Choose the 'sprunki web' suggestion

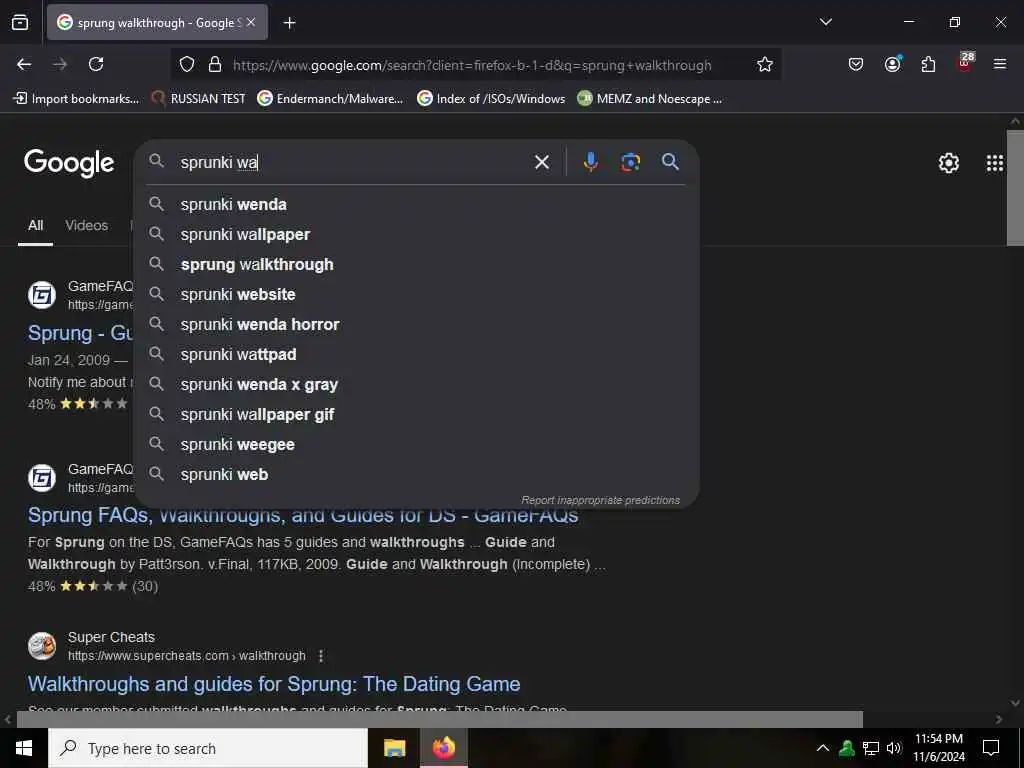pyautogui.click(x=417, y=475)
